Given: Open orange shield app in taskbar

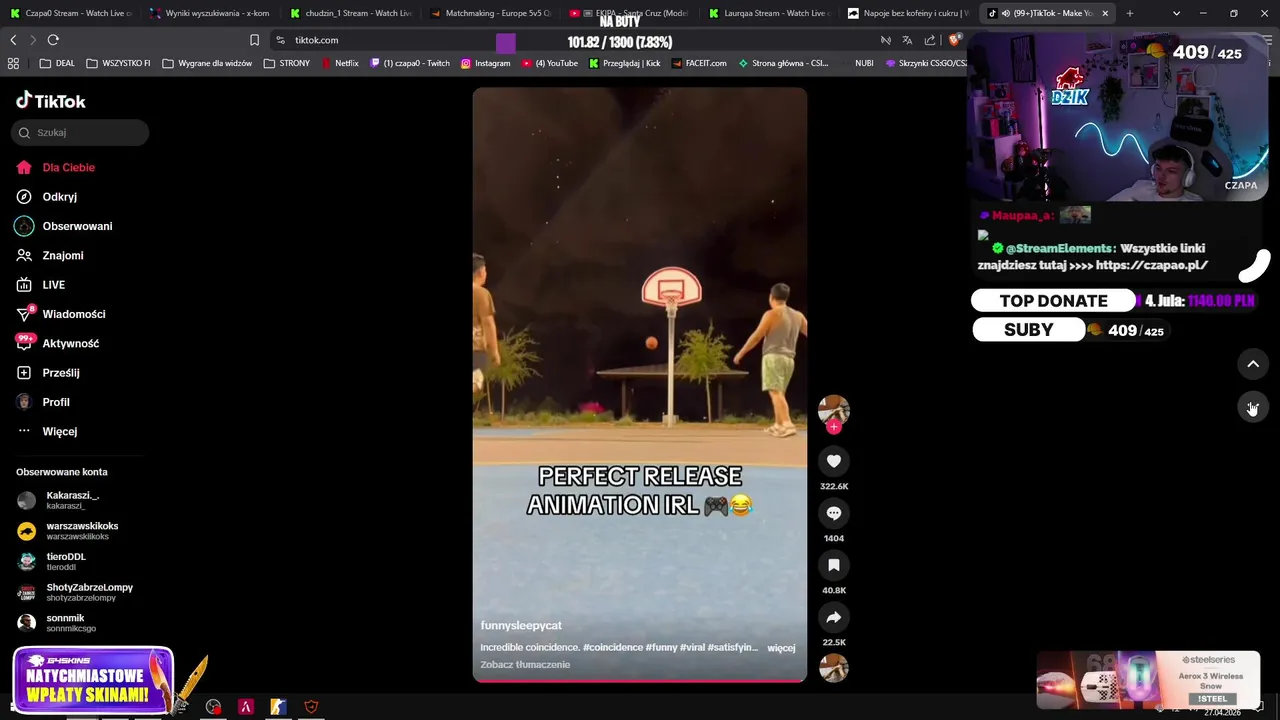Looking at the screenshot, I should (x=311, y=707).
